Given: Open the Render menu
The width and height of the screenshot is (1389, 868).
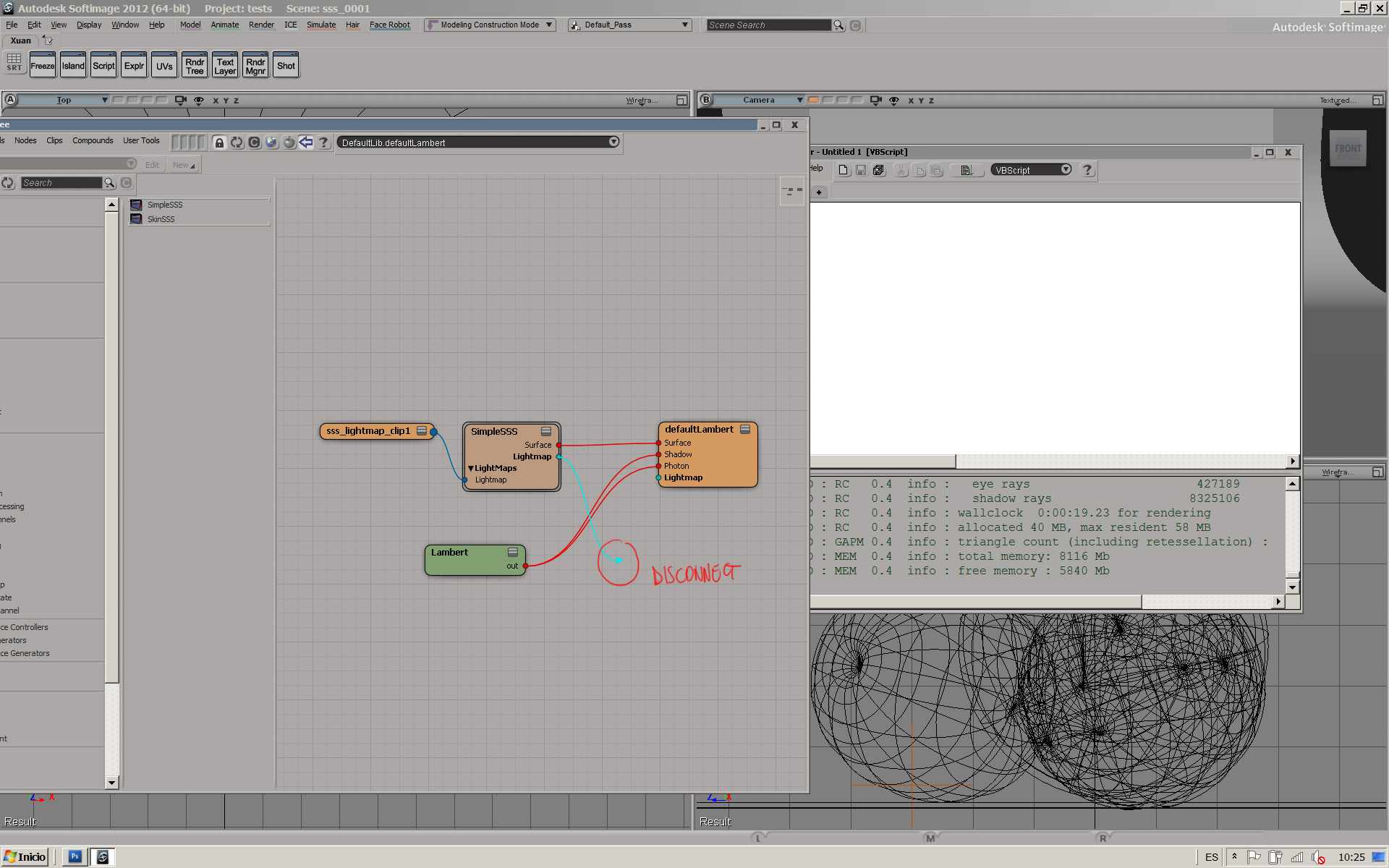Looking at the screenshot, I should pos(261,25).
